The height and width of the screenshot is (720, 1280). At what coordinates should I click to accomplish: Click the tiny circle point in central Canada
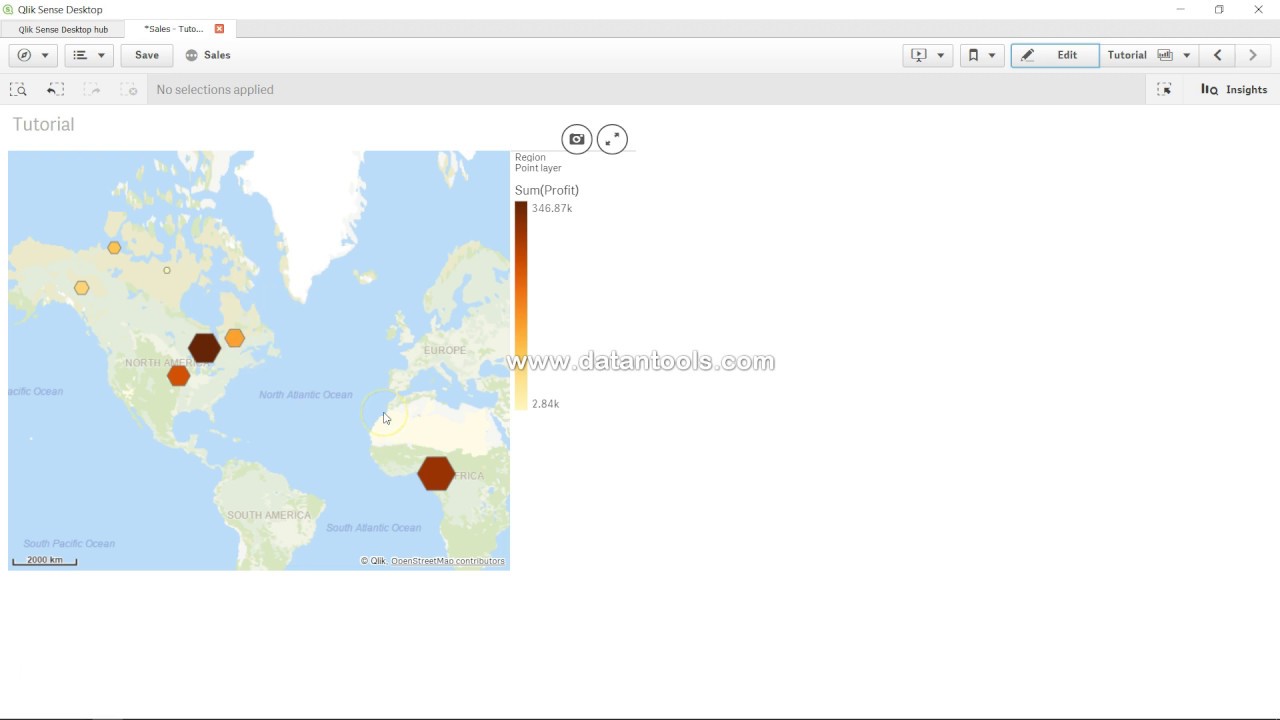167,270
